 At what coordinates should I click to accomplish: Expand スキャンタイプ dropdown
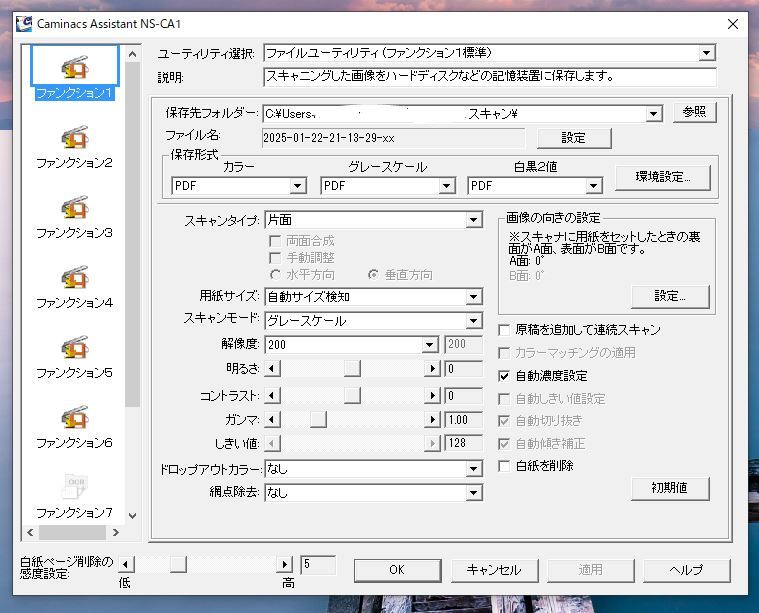point(474,220)
